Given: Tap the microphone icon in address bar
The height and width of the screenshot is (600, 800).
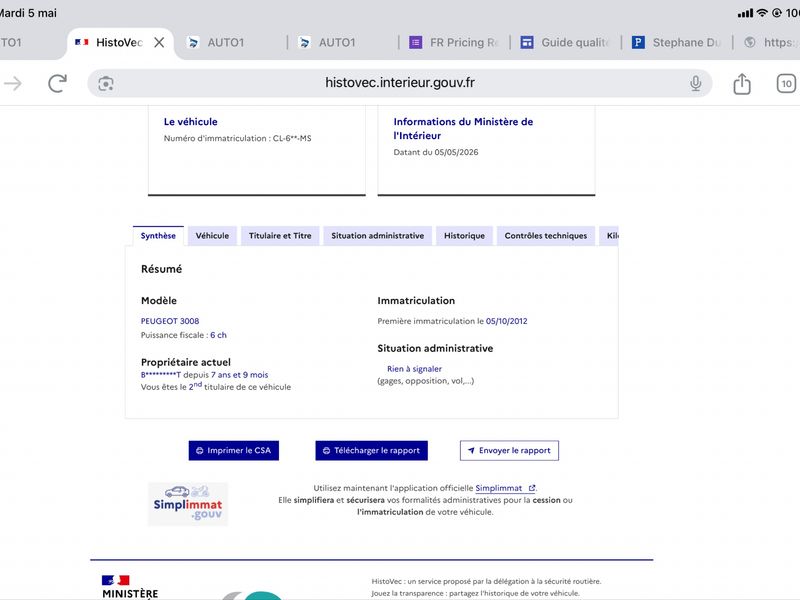Looking at the screenshot, I should [695, 83].
